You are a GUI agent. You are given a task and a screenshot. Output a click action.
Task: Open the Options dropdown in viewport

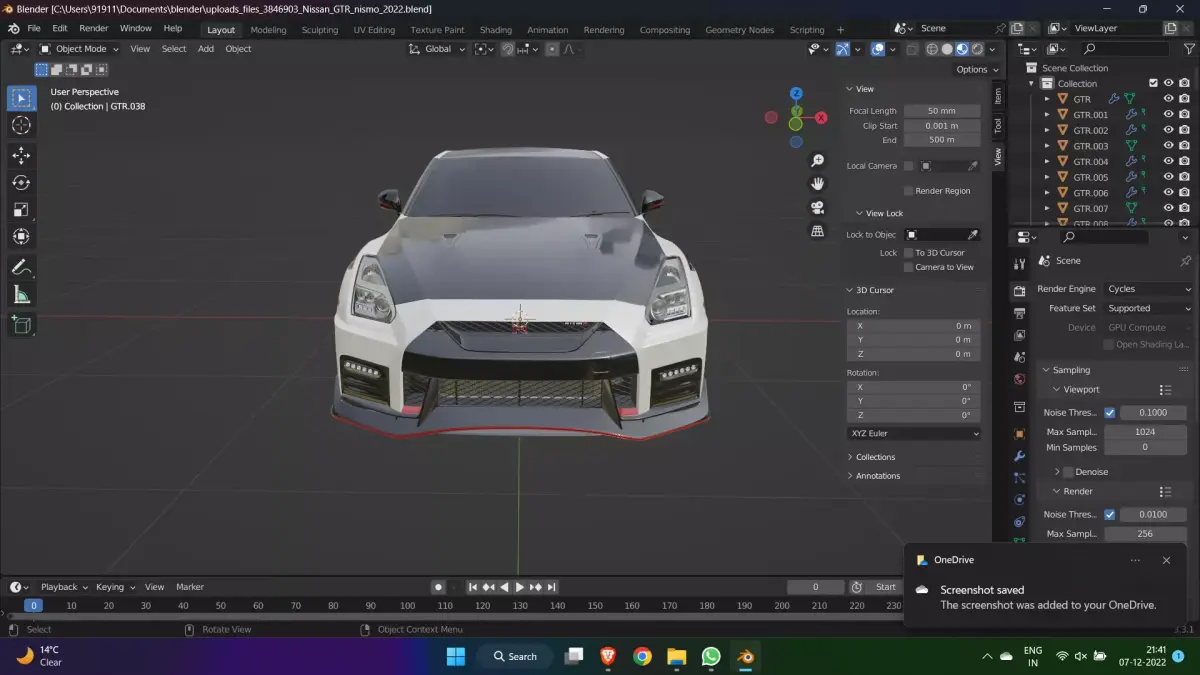pos(977,69)
